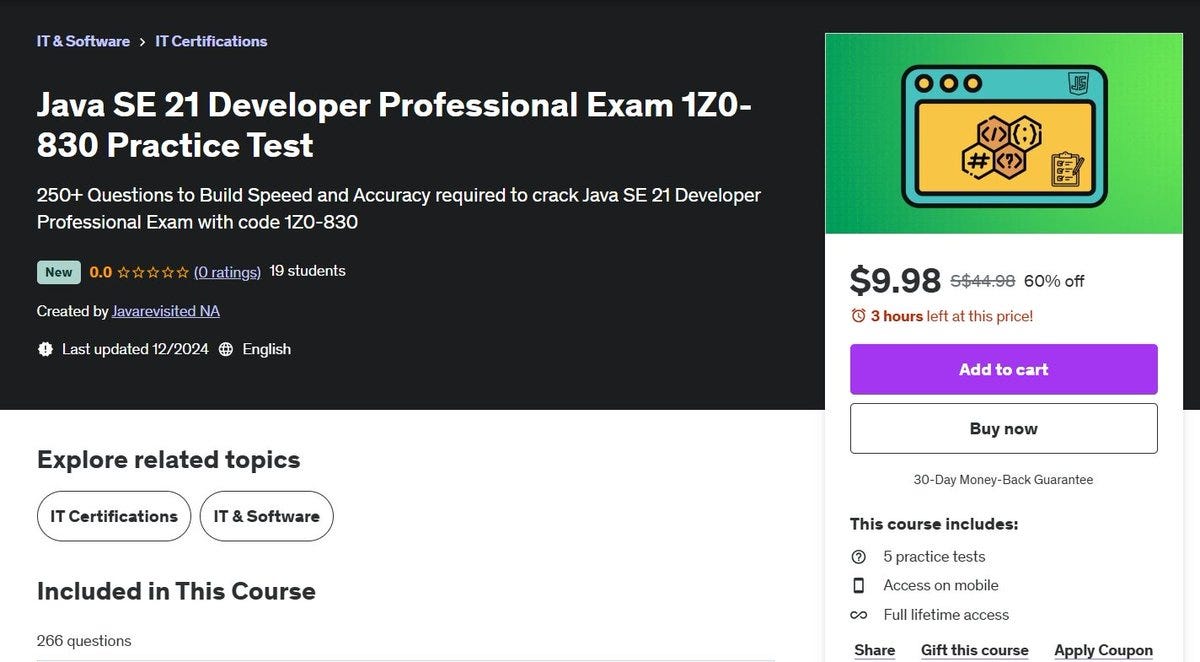This screenshot has height=662, width=1200.
Task: Click Share under course includes
Action: (x=875, y=650)
